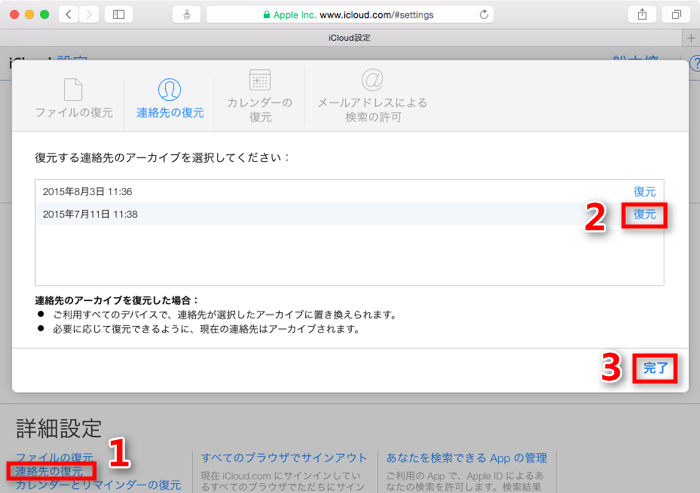Switch to ファイルの復元 tab
The width and height of the screenshot is (700, 493).
click(74, 98)
